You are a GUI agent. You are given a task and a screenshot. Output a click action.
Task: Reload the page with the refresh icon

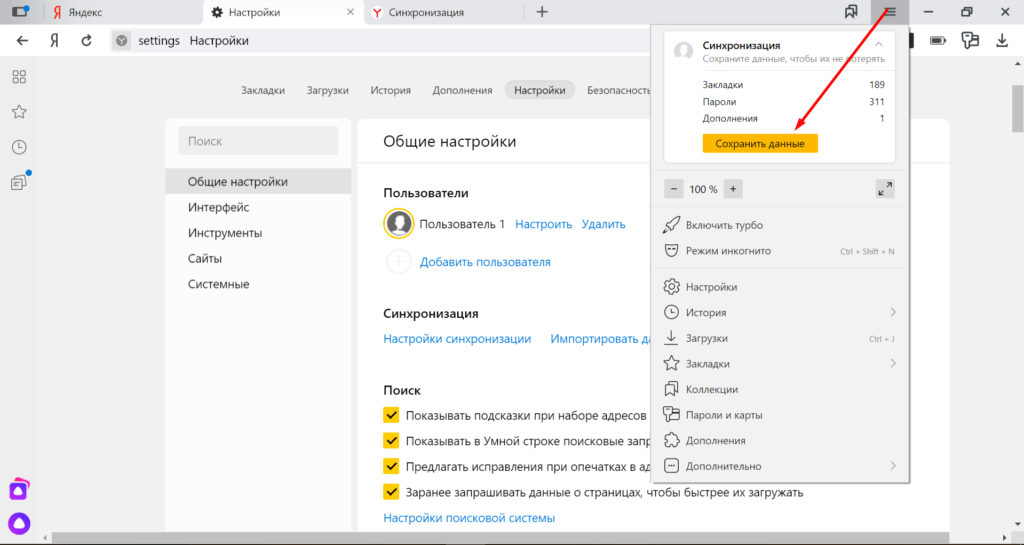pos(86,40)
